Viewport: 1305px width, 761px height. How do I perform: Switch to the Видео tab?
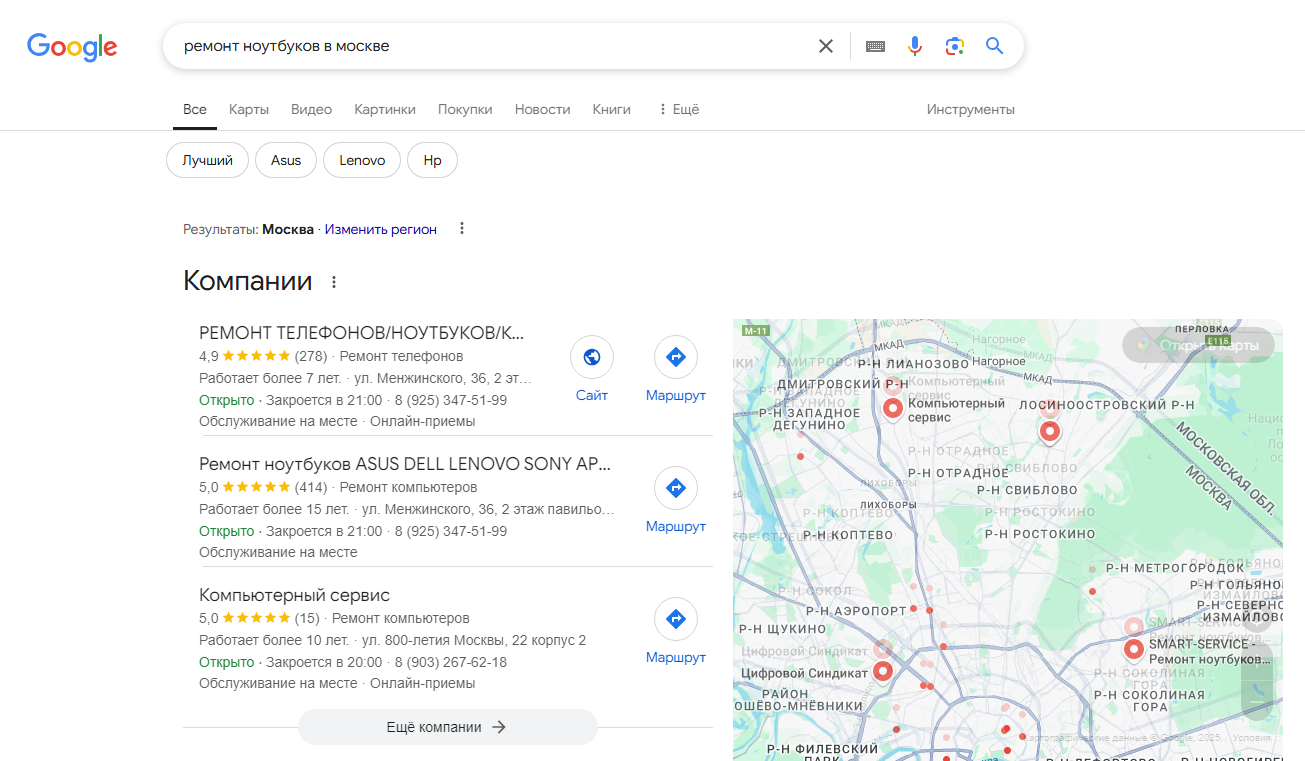(x=311, y=109)
